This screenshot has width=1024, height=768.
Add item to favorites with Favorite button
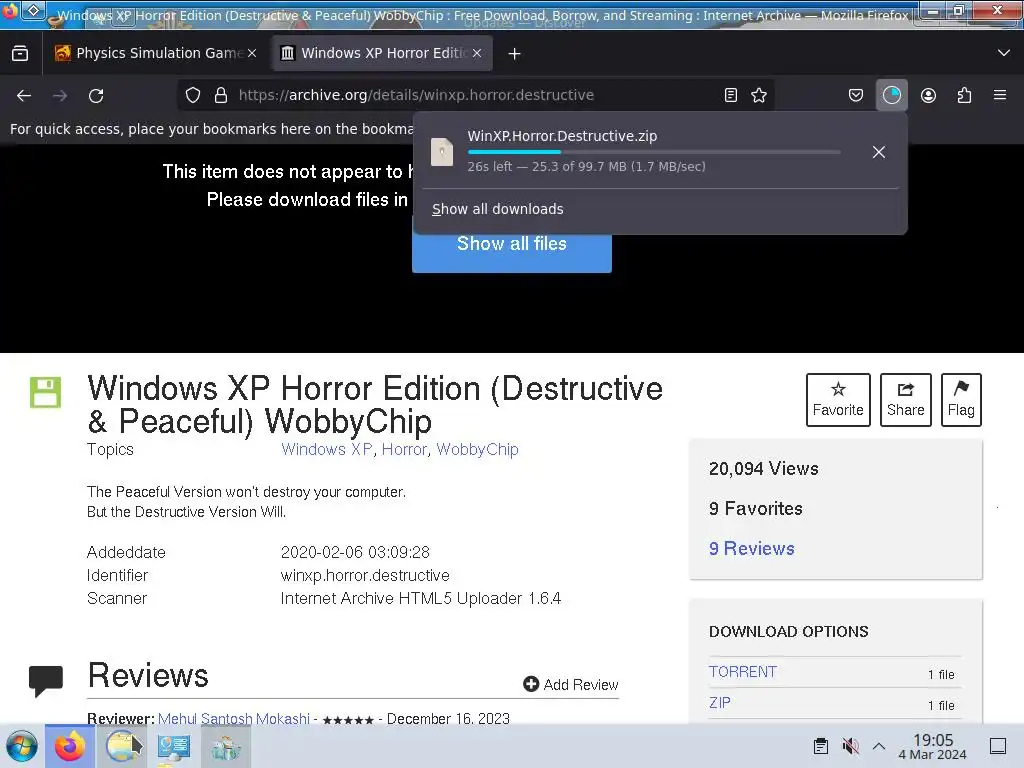click(x=838, y=400)
